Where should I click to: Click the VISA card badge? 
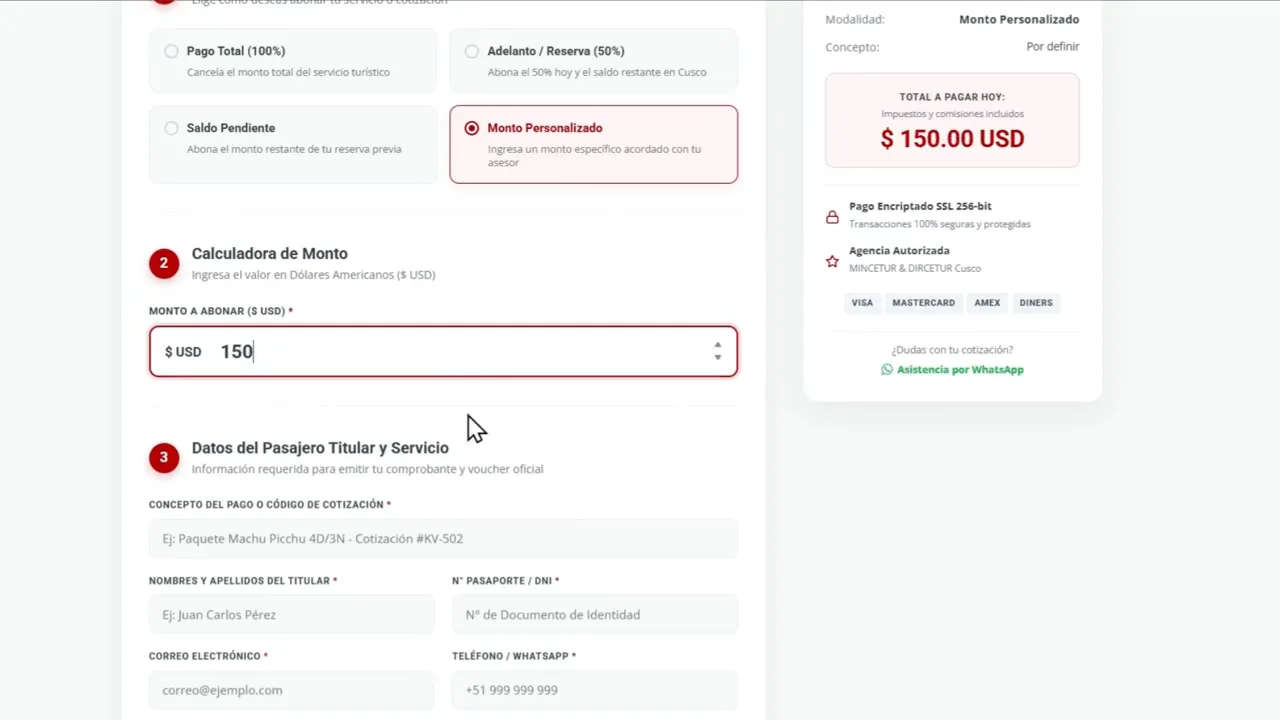point(862,303)
